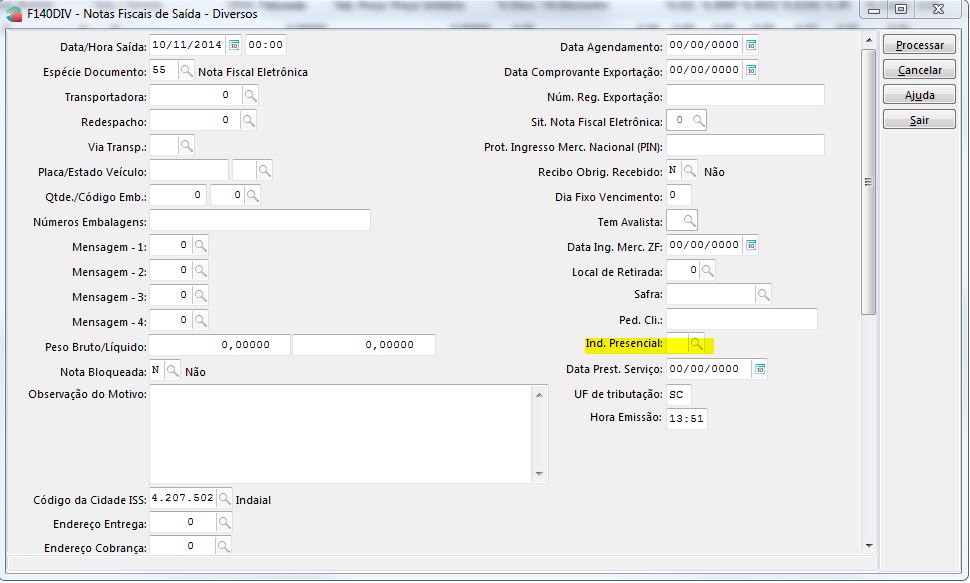Click the Números Embalagens input field
970x583 pixels.
coord(260,220)
